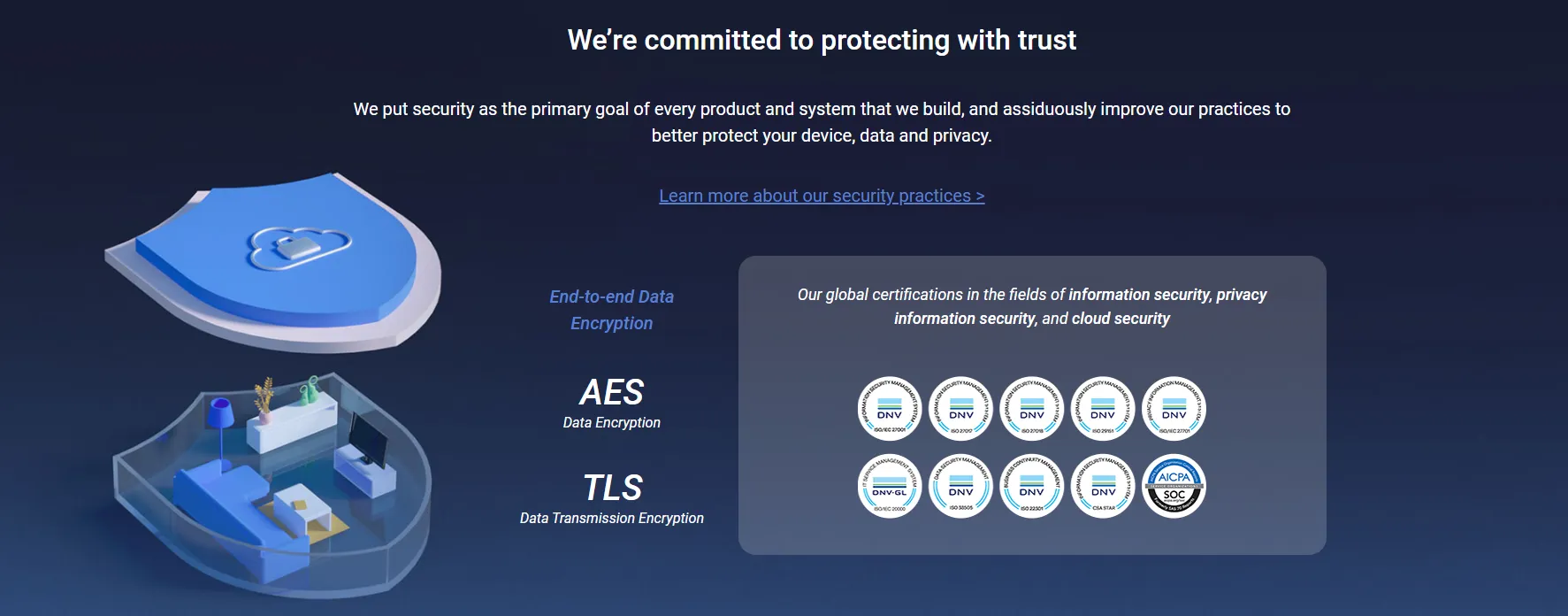Screen dimensions: 1568x616
Task: Click the security goal paragraph text
Action: [822, 122]
